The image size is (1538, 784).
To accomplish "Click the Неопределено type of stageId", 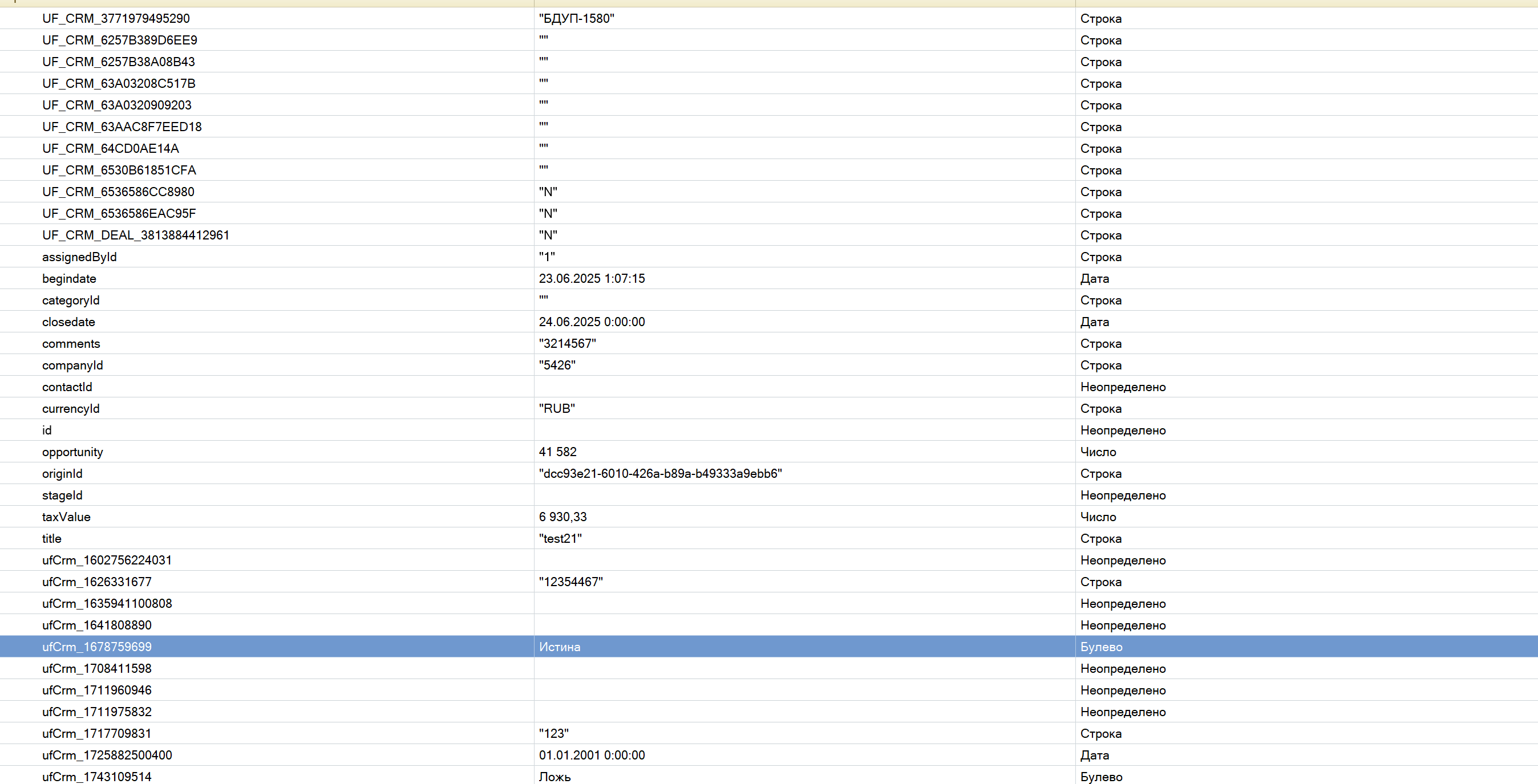I will pos(1123,495).
